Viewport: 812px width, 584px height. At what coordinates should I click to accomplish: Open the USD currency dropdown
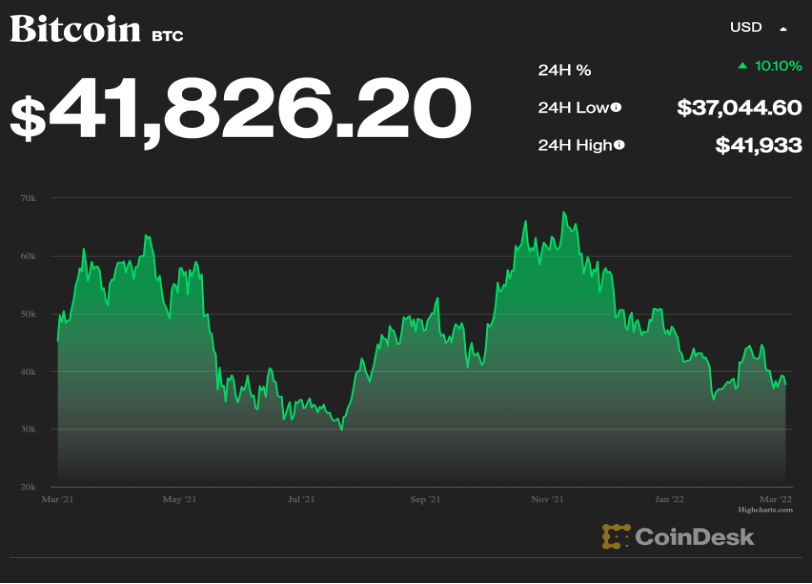759,27
